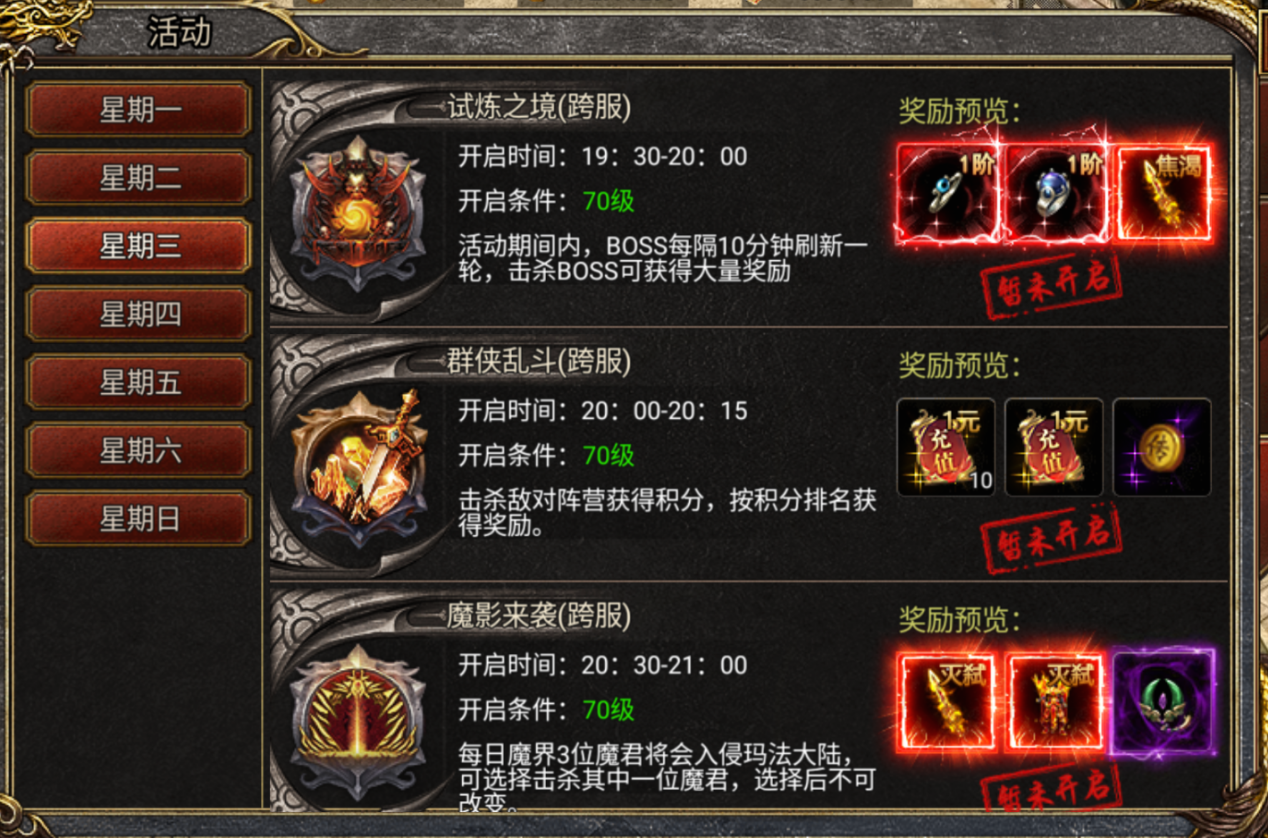
Task: Tap the 灭弑 golden sword reward
Action: (946, 701)
